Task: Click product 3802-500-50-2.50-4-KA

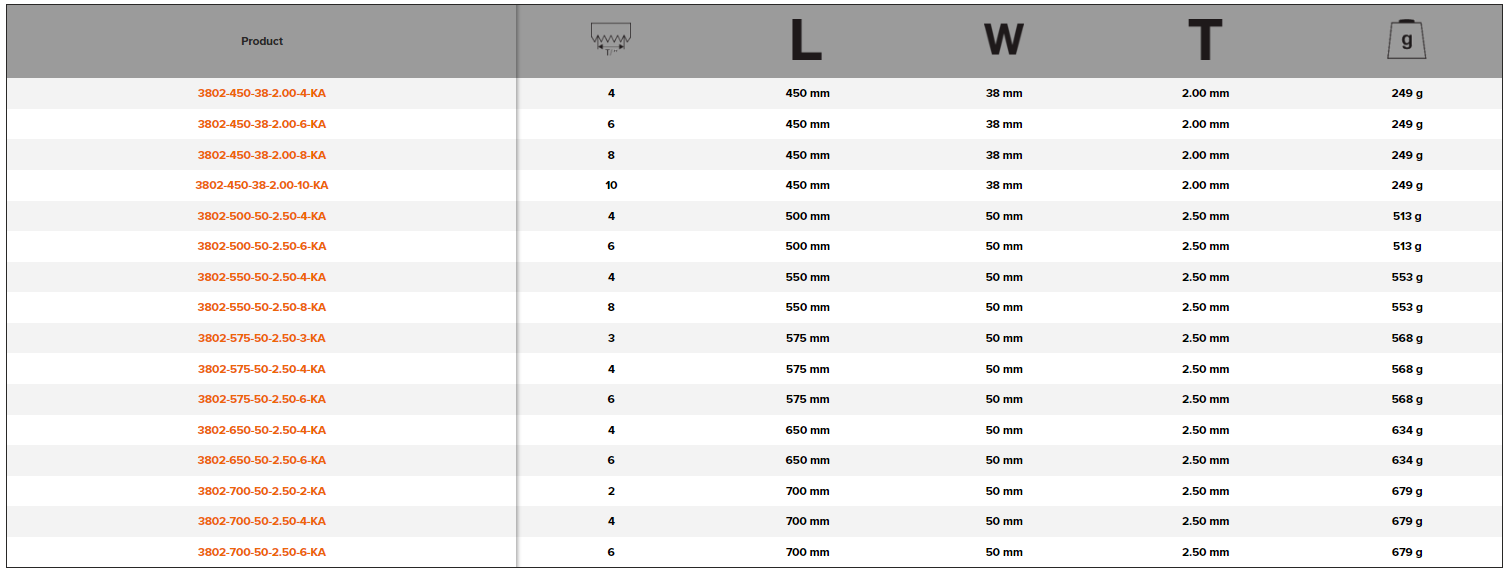Action: (x=262, y=217)
